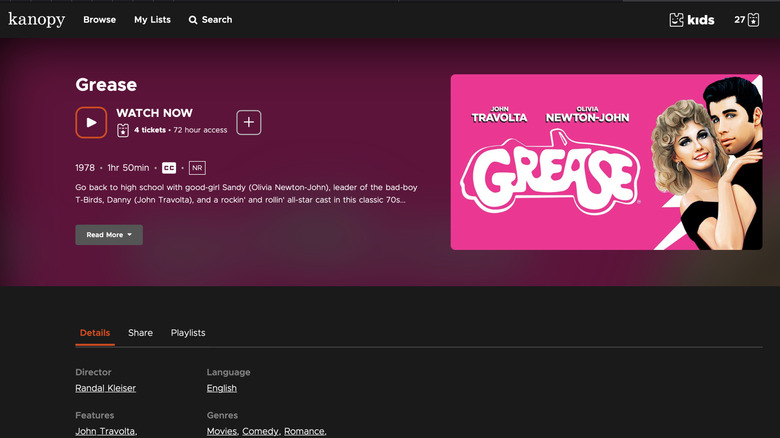Click the Kanopy logo
The image size is (780, 438).
pos(37,19)
